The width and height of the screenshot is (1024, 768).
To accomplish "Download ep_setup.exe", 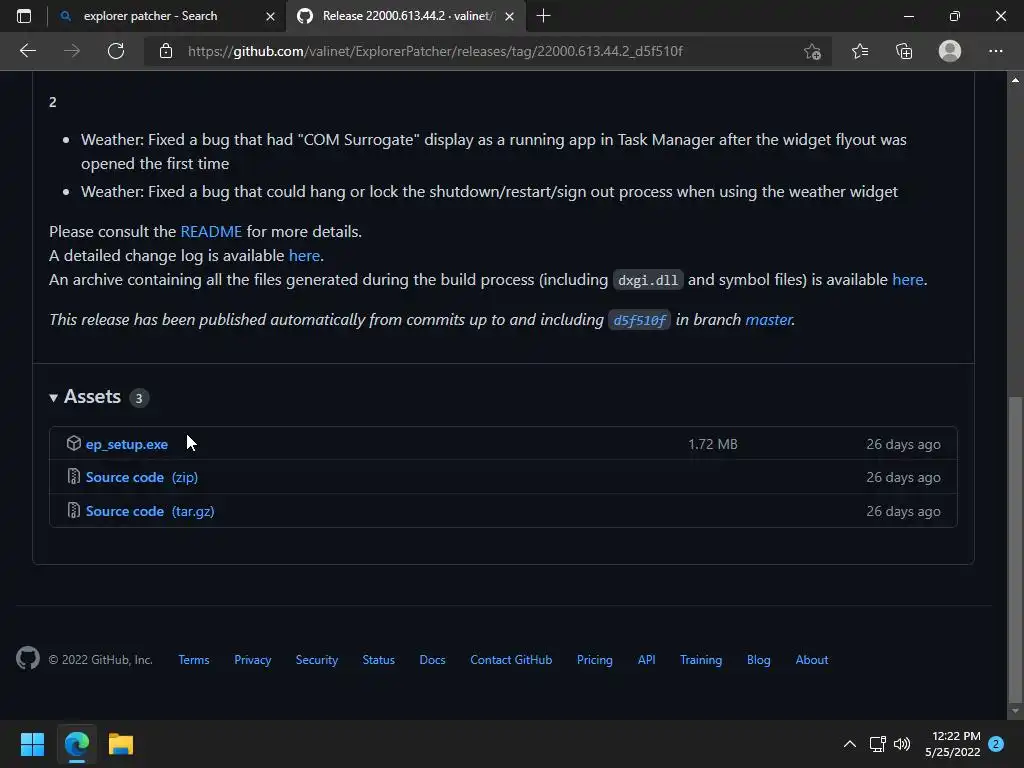I will coord(127,444).
